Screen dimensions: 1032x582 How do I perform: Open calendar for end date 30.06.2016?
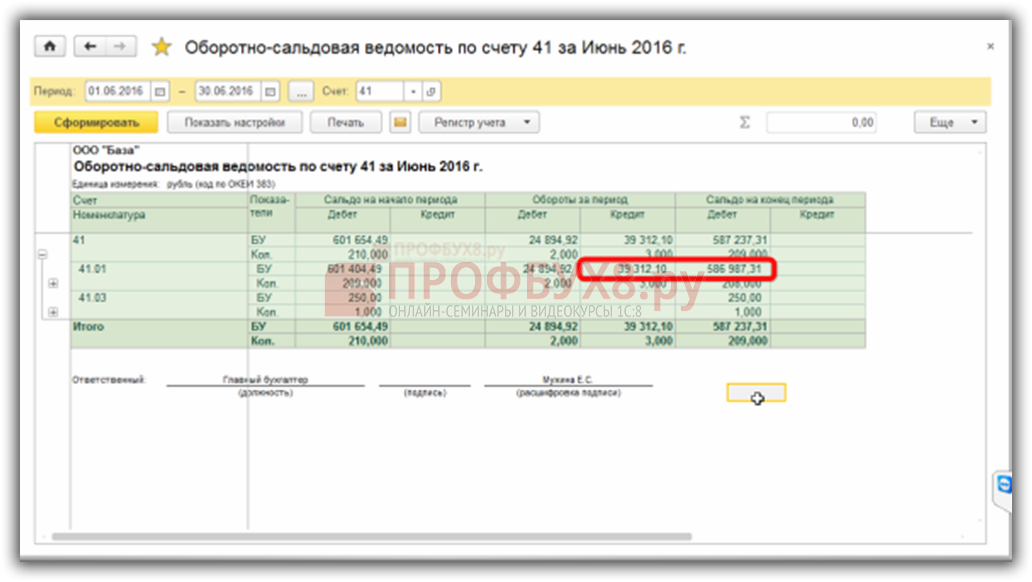point(270,91)
